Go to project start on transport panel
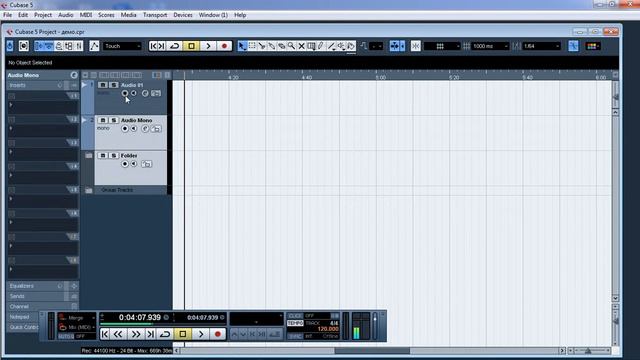 click(105, 334)
